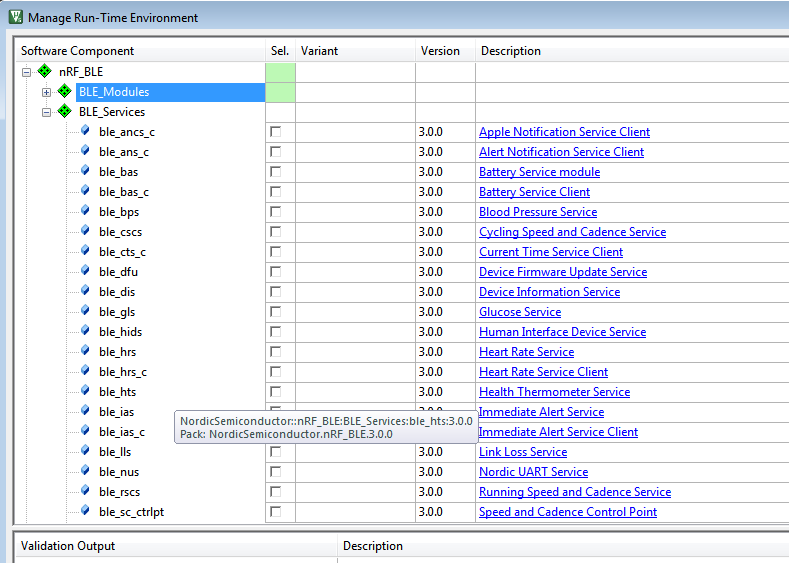
Task: Check the ble_rscs selection box
Action: pos(276,492)
